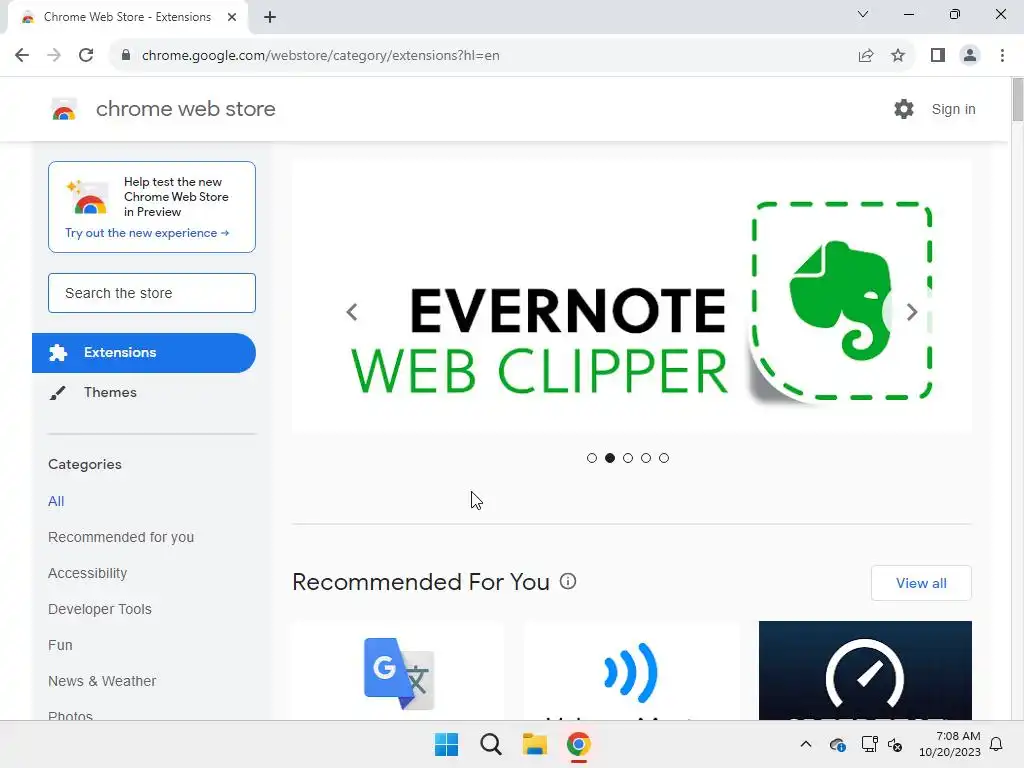Click Try out the new experience link

point(147,233)
